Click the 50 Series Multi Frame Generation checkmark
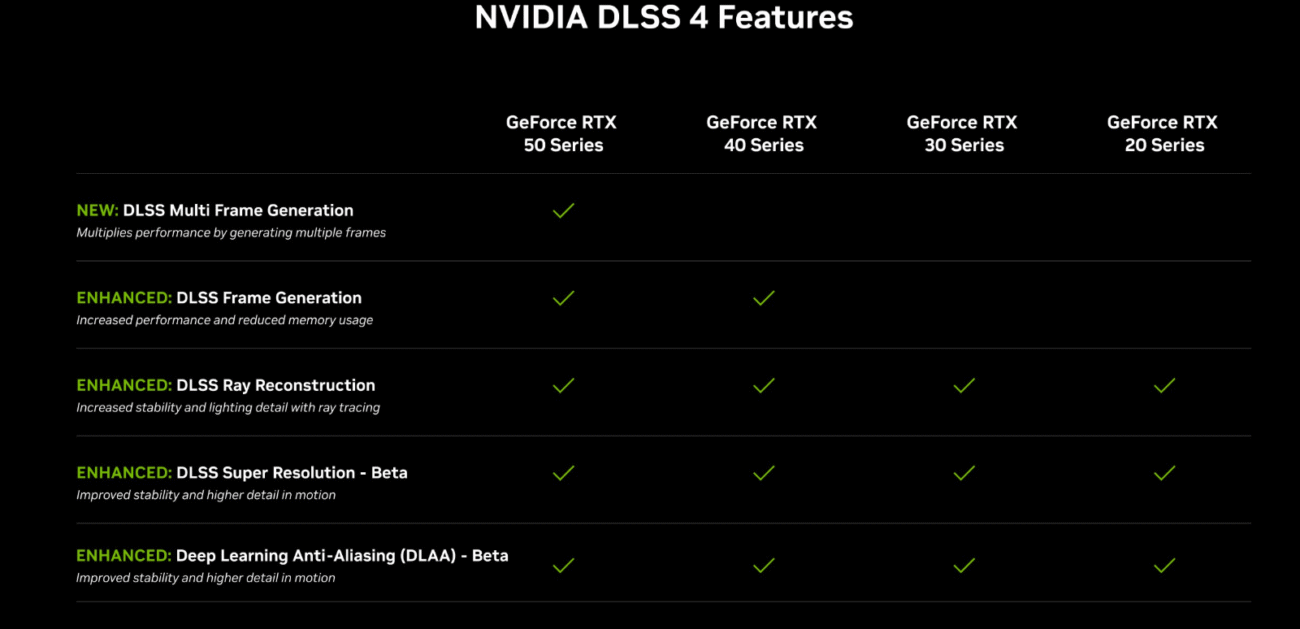This screenshot has width=1300, height=629. click(564, 210)
